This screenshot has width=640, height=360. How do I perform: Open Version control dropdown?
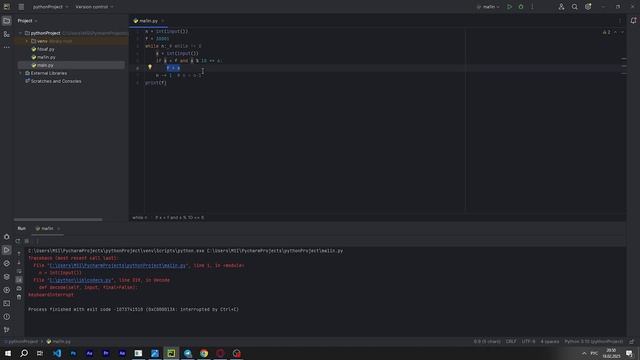click(94, 7)
